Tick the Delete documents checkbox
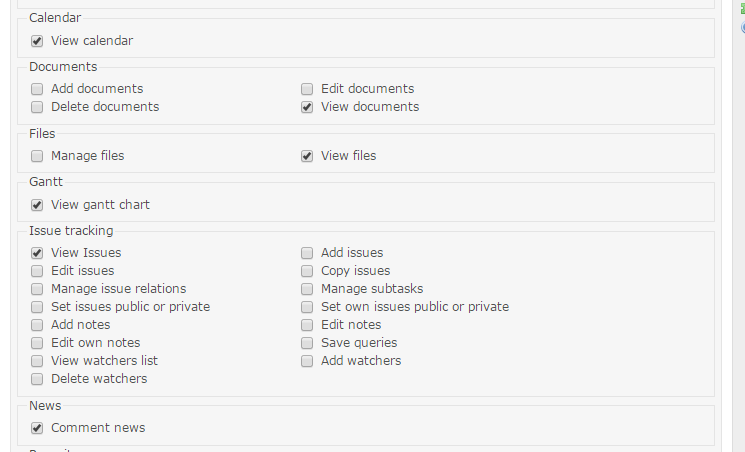The height and width of the screenshot is (452, 745). (37, 107)
